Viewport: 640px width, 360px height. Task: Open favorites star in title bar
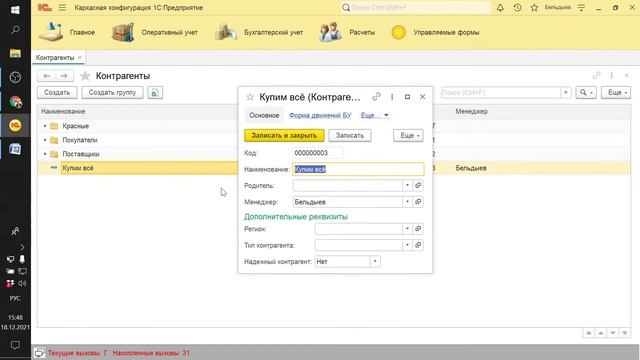[x=534, y=8]
